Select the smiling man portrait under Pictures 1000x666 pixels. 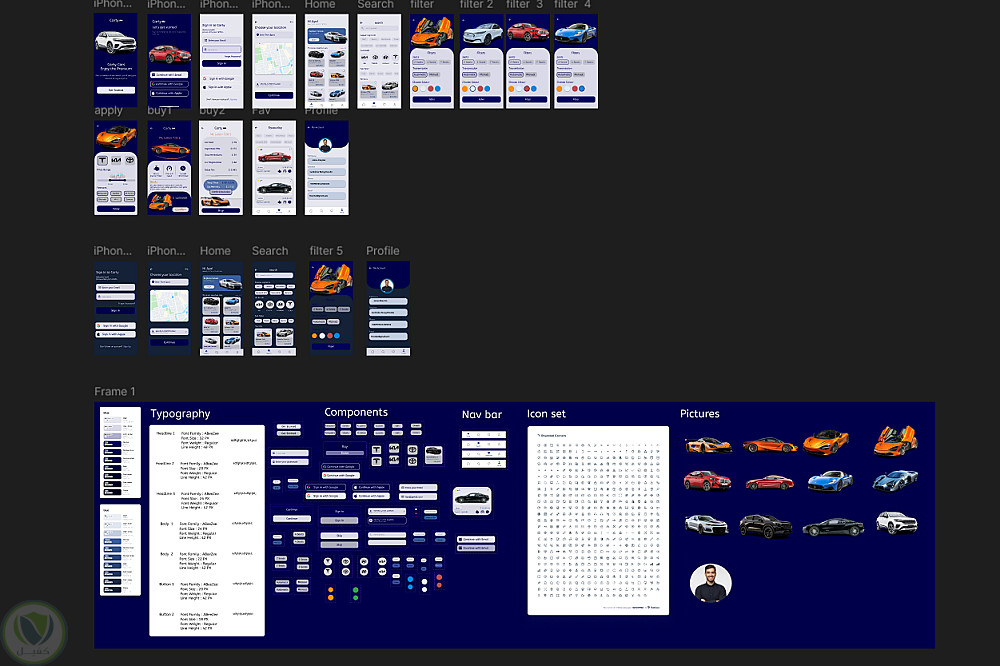tap(710, 582)
